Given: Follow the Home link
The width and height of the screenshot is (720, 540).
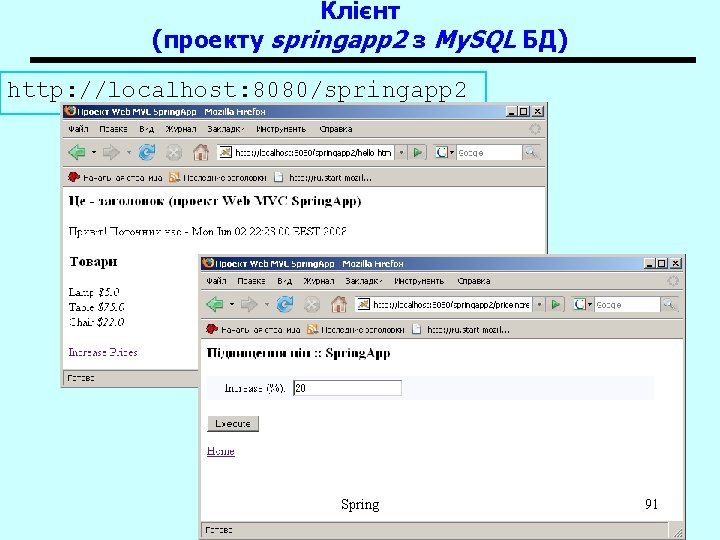Looking at the screenshot, I should [x=220, y=451].
